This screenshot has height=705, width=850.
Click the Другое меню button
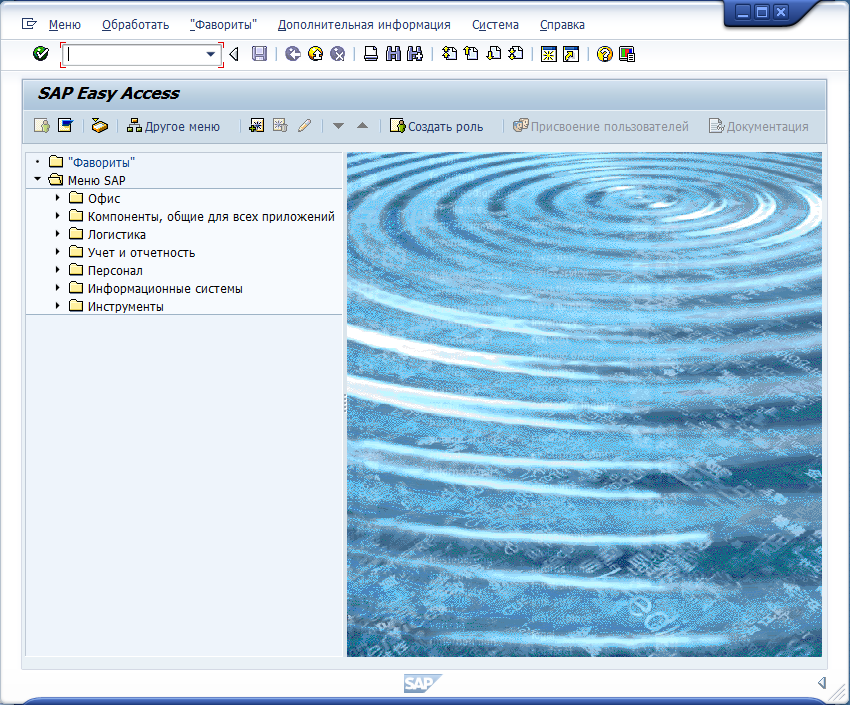point(173,126)
